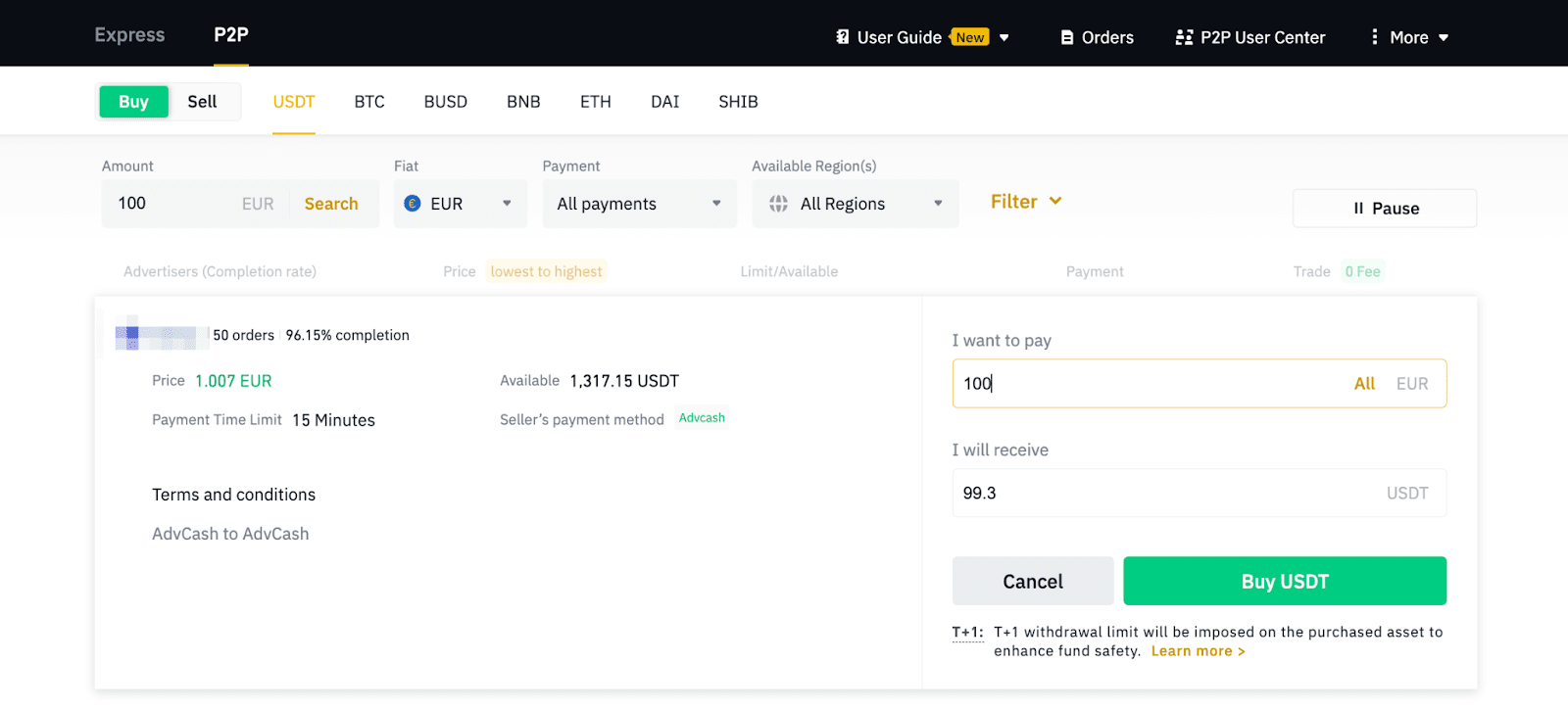Screen dimensions: 1568x711
Task: Expand the Filter options
Action: [x=1025, y=202]
